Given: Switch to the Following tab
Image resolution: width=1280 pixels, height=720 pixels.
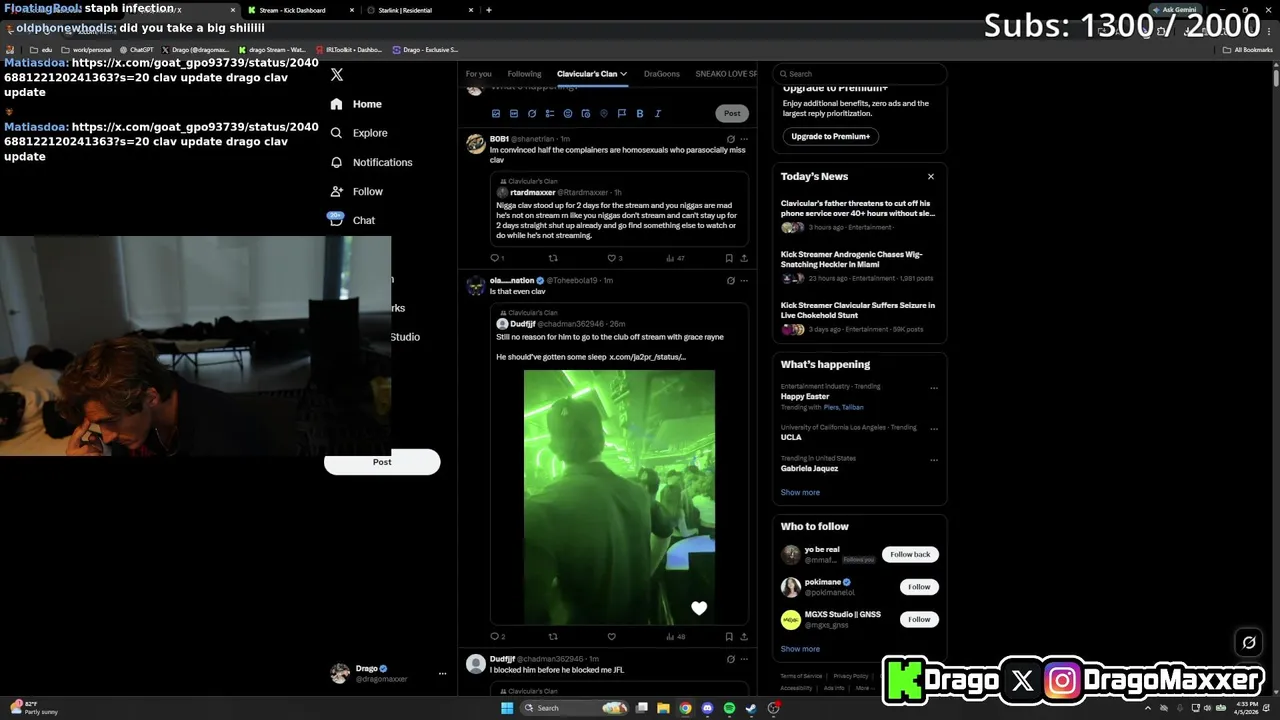Looking at the screenshot, I should point(524,74).
